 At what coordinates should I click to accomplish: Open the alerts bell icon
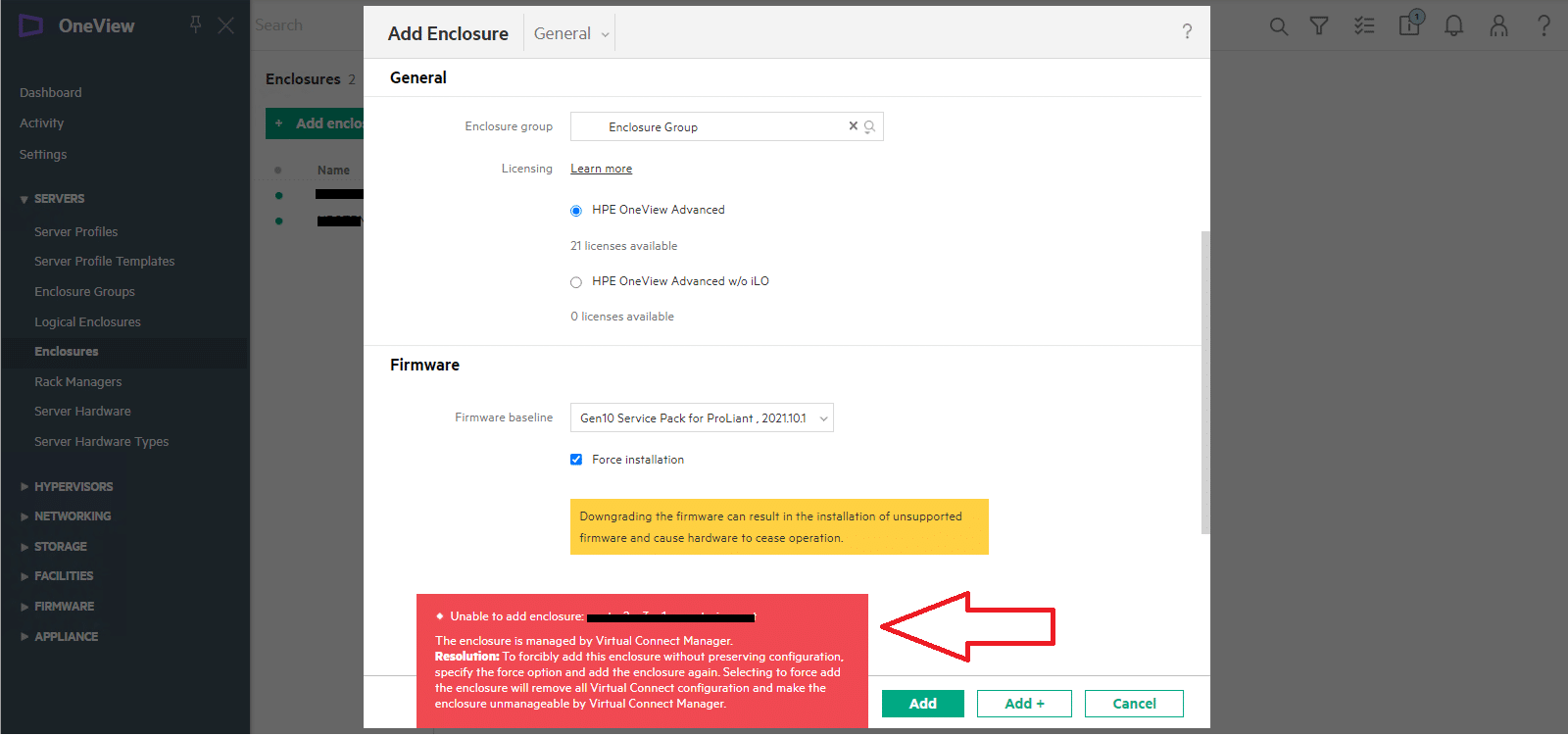click(1454, 26)
